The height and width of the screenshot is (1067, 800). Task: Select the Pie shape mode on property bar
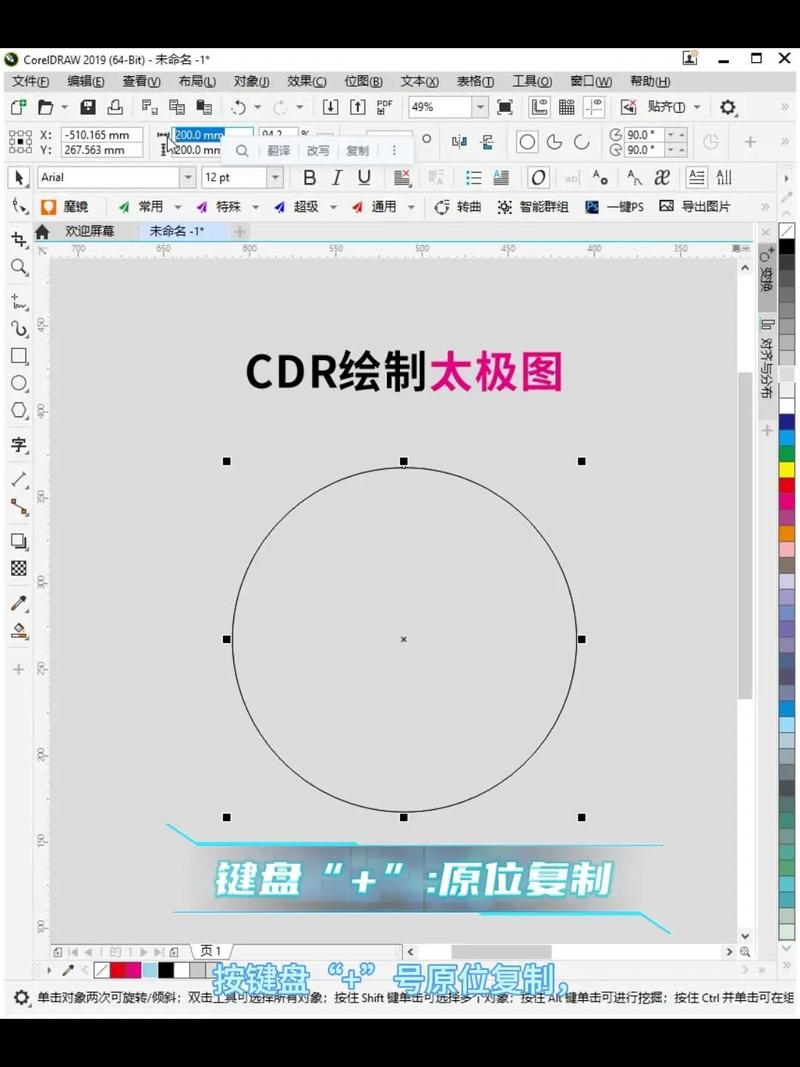555,142
